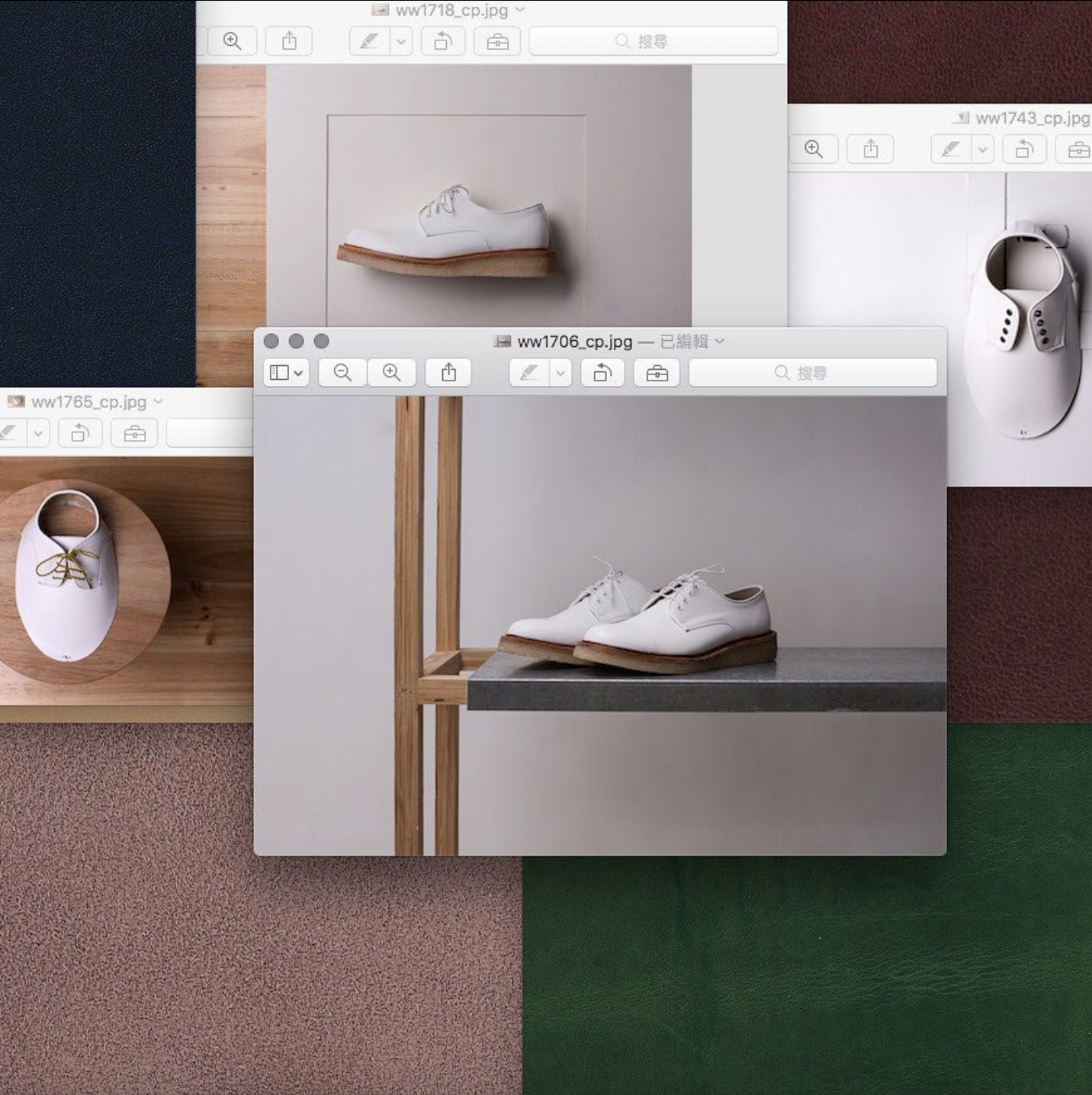Select the highlight pen in ww1743_cp.jpg window
Screen dimensions: 1092x1095
[x=952, y=149]
